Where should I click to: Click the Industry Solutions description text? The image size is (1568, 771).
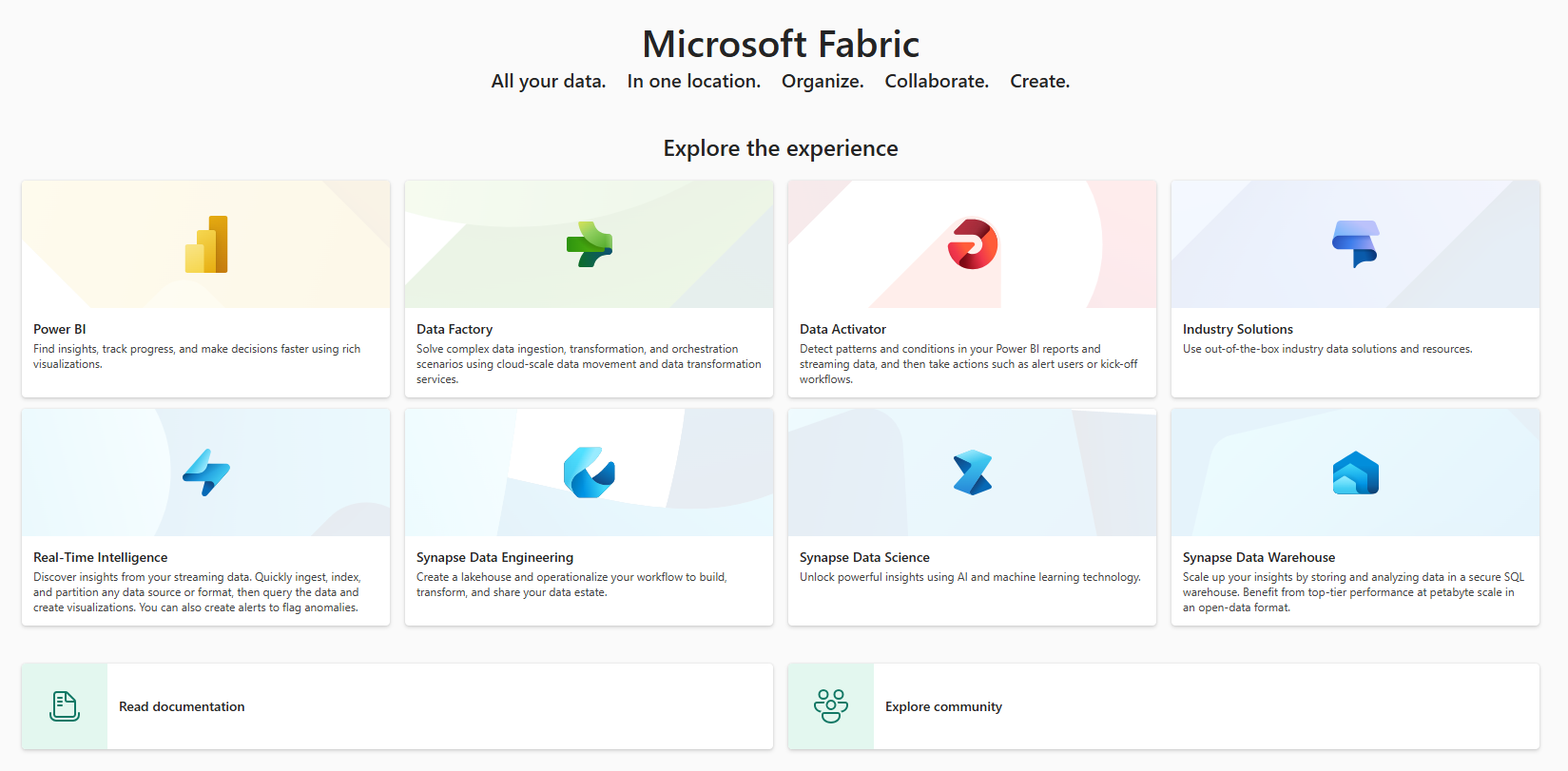tap(1327, 349)
